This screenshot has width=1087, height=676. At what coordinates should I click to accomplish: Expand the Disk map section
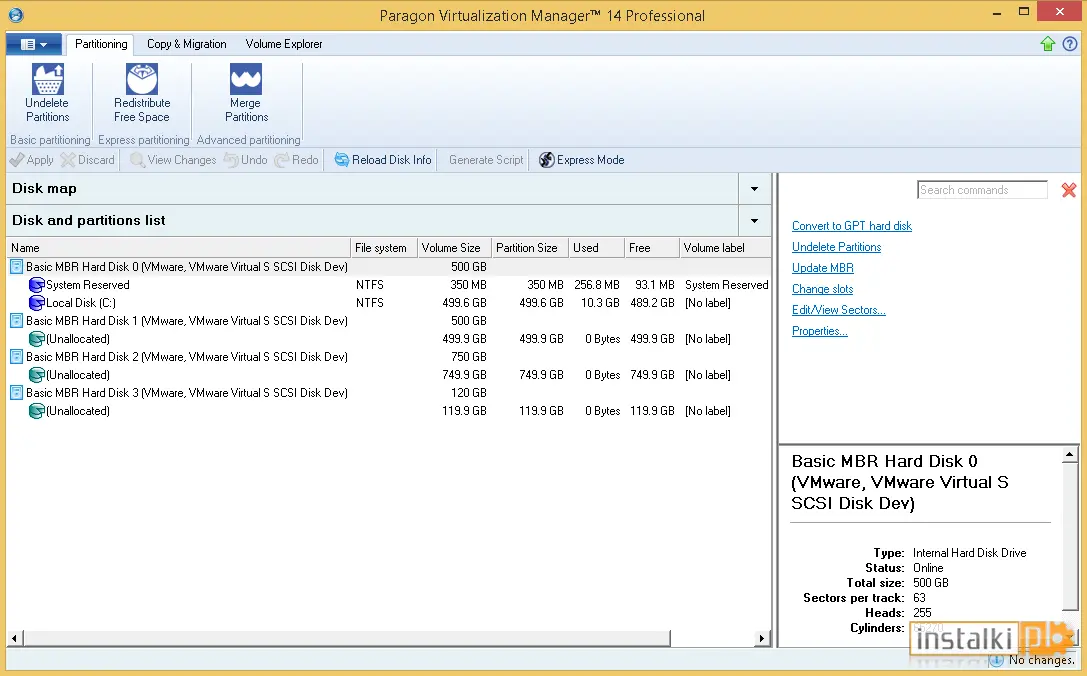coord(754,189)
